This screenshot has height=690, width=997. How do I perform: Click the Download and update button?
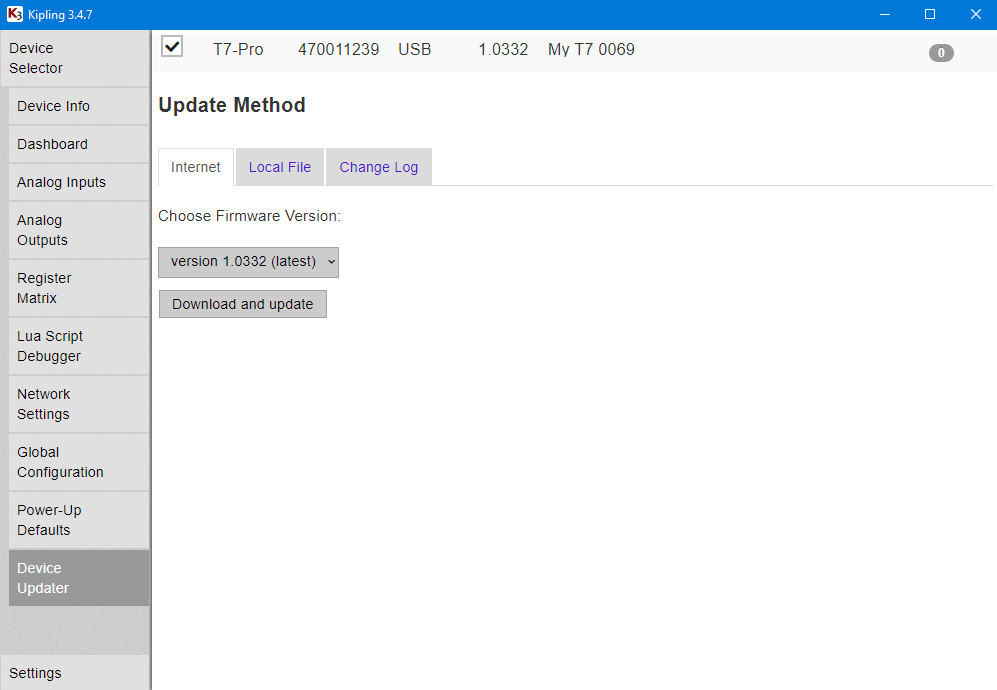point(242,304)
